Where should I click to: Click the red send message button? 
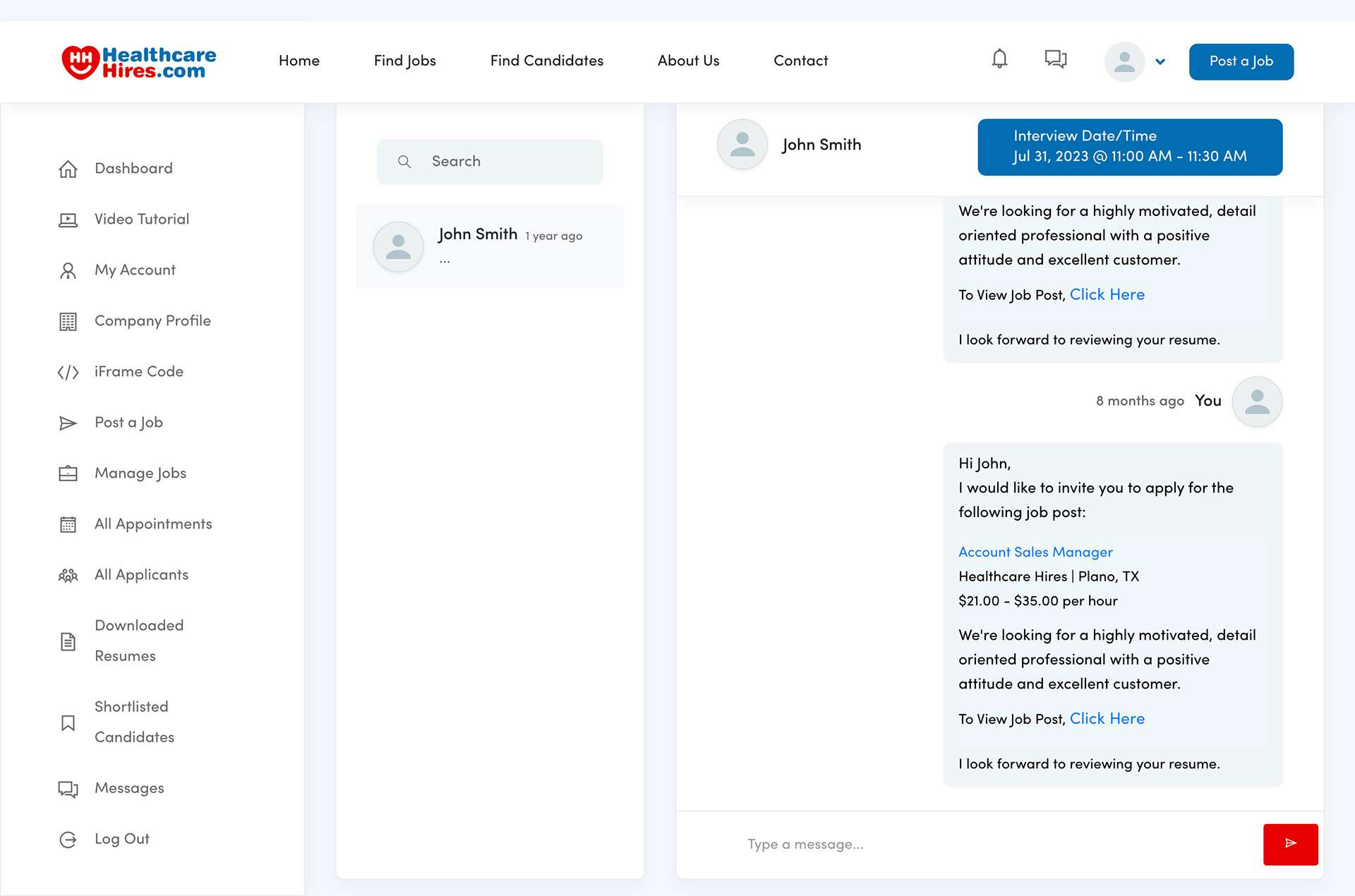tap(1291, 844)
